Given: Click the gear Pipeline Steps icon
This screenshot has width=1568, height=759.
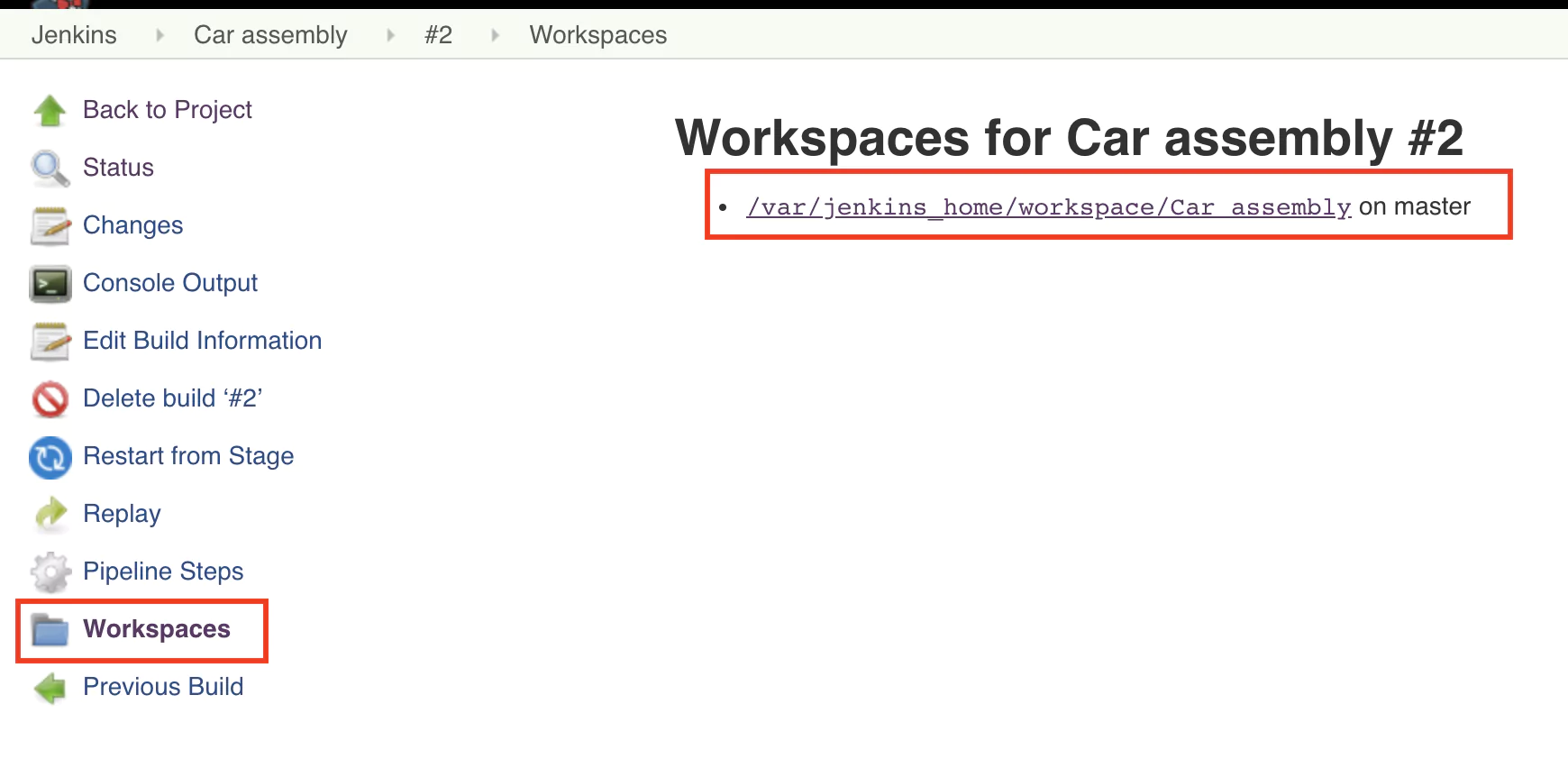Looking at the screenshot, I should [x=50, y=572].
